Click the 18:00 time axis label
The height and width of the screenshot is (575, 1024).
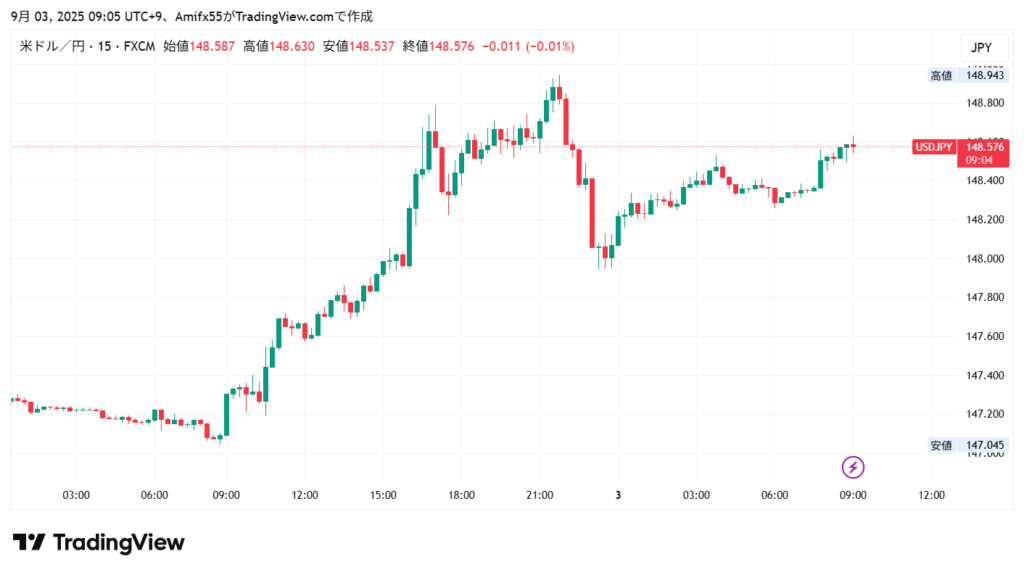point(462,495)
